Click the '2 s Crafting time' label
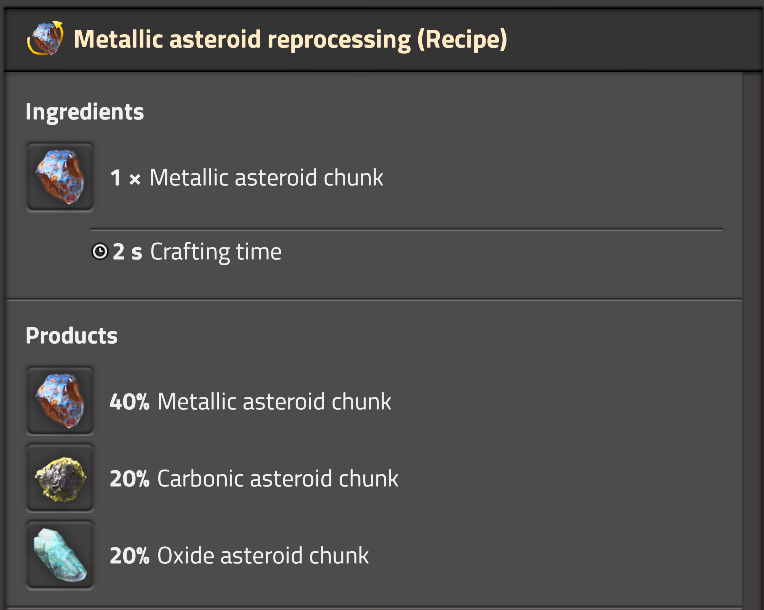The width and height of the screenshot is (764, 610). [x=197, y=252]
